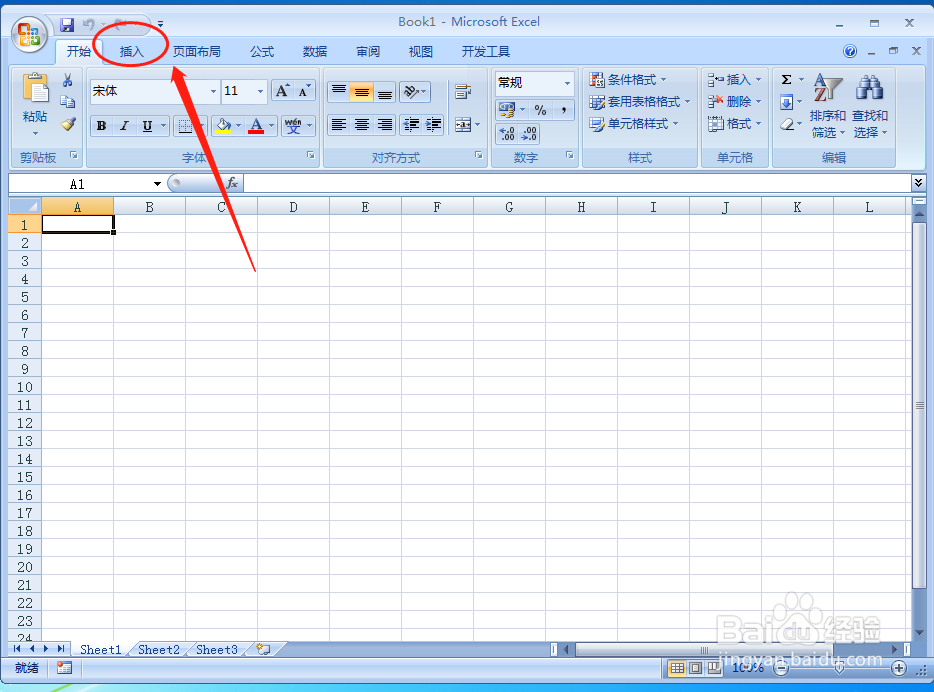
Task: Toggle Wrap Text
Action: [x=463, y=92]
